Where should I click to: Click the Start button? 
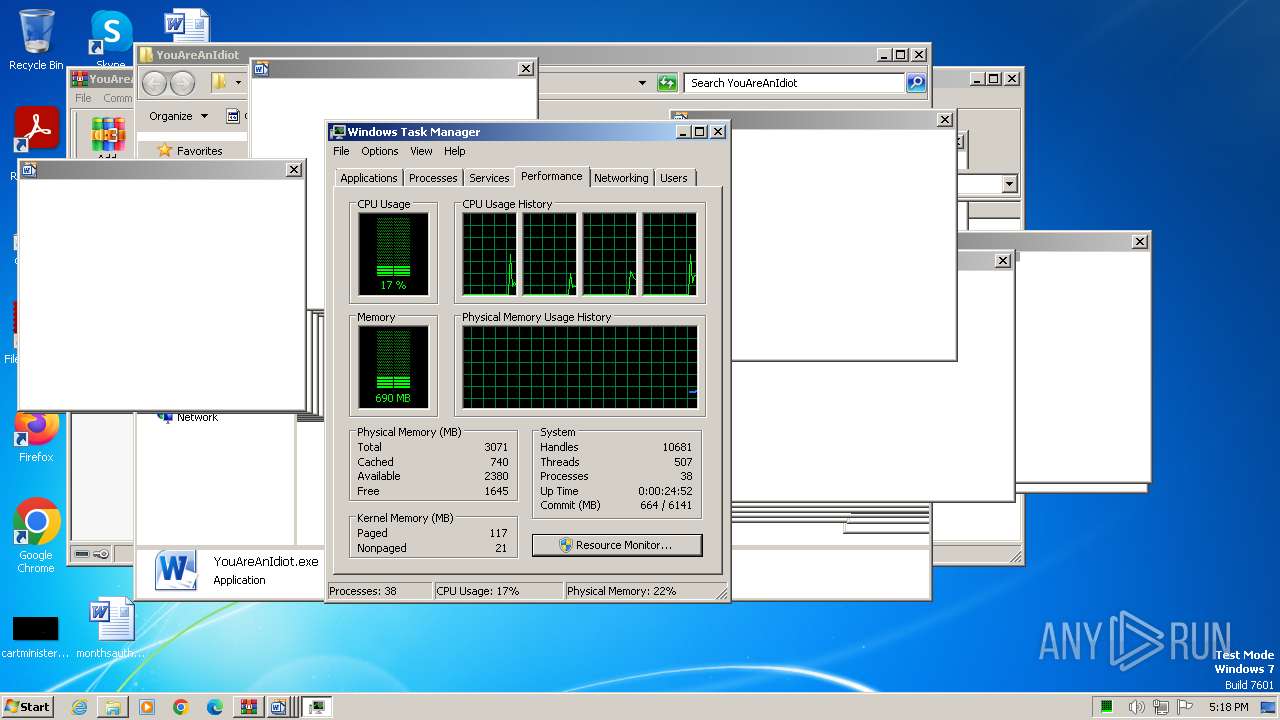(28, 707)
